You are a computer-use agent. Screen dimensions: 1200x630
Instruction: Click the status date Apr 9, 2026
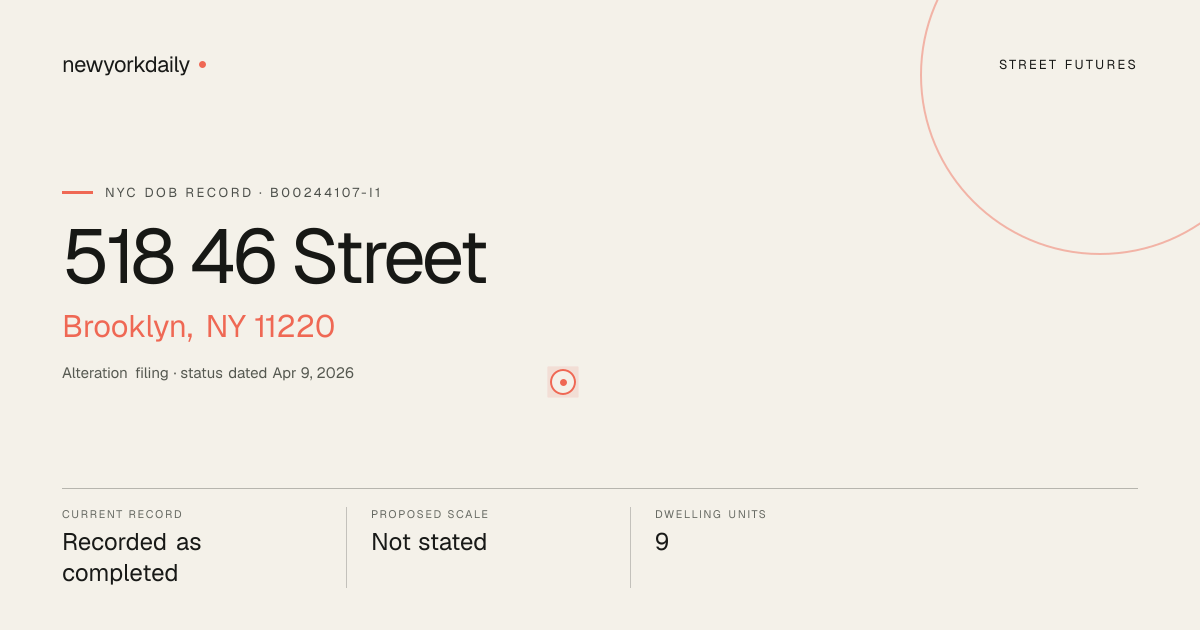click(x=313, y=373)
